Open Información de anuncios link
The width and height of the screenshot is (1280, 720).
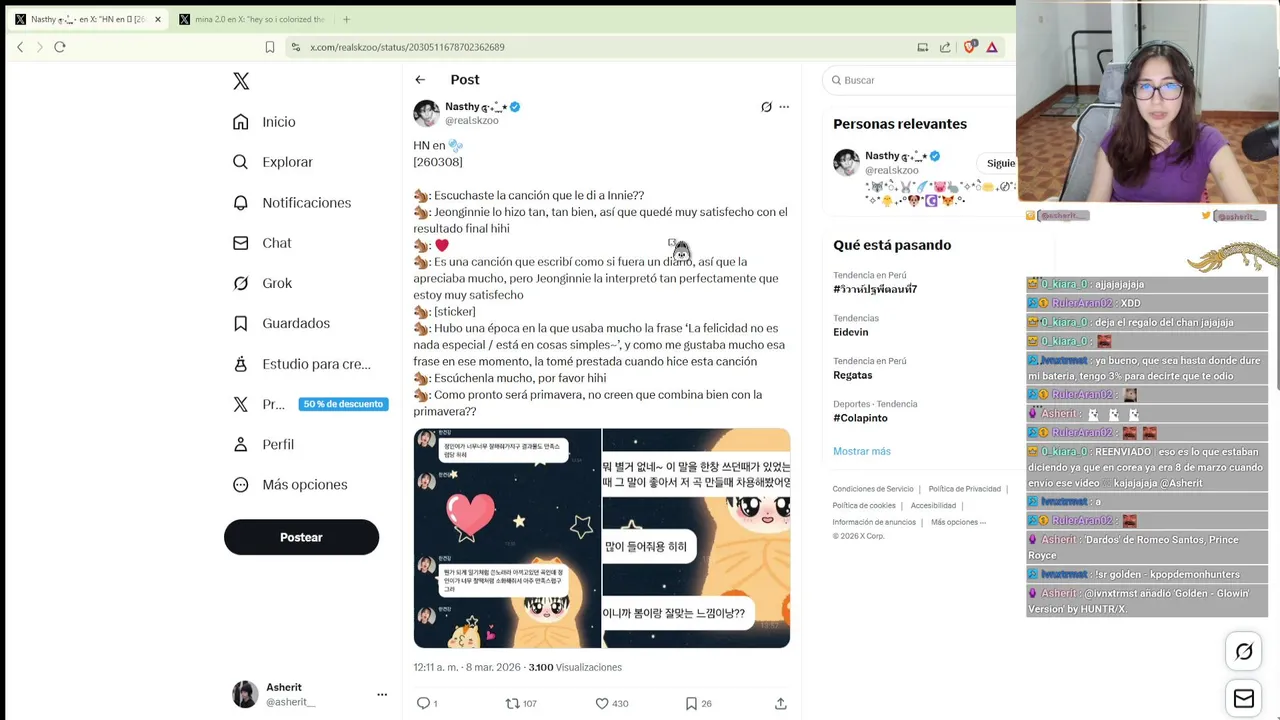pos(874,522)
